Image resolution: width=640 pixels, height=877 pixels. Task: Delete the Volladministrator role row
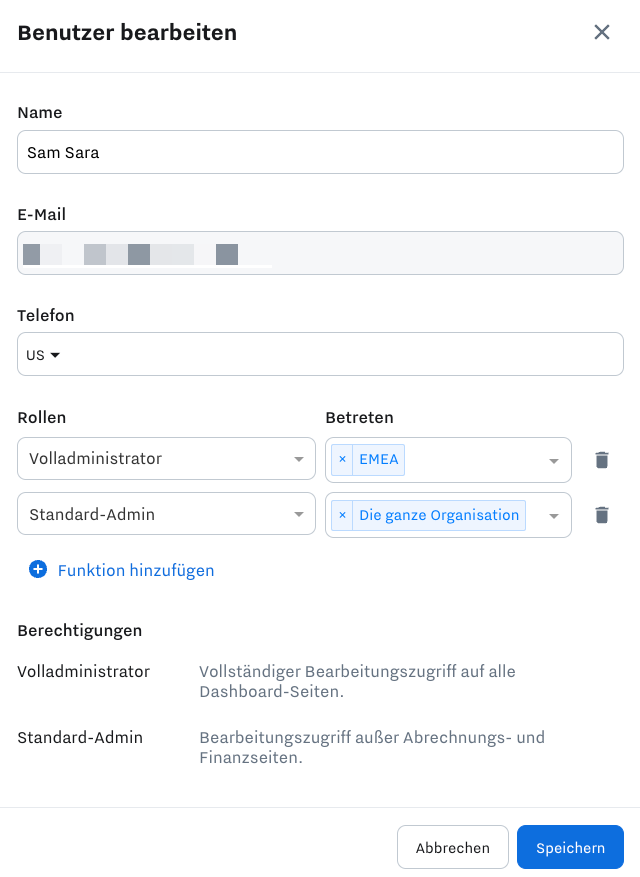pyautogui.click(x=602, y=460)
